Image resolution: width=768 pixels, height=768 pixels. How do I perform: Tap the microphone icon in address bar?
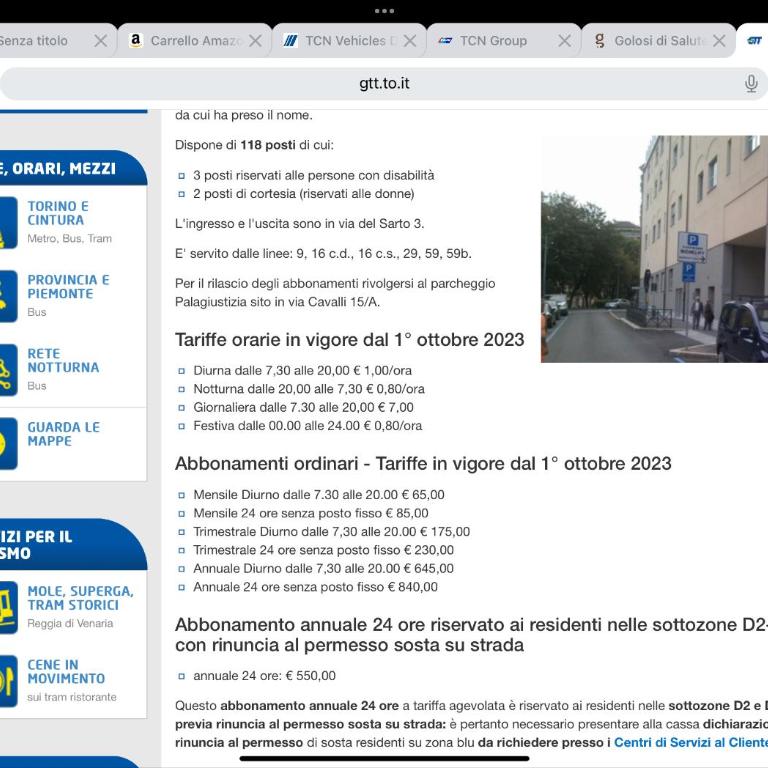pos(750,83)
